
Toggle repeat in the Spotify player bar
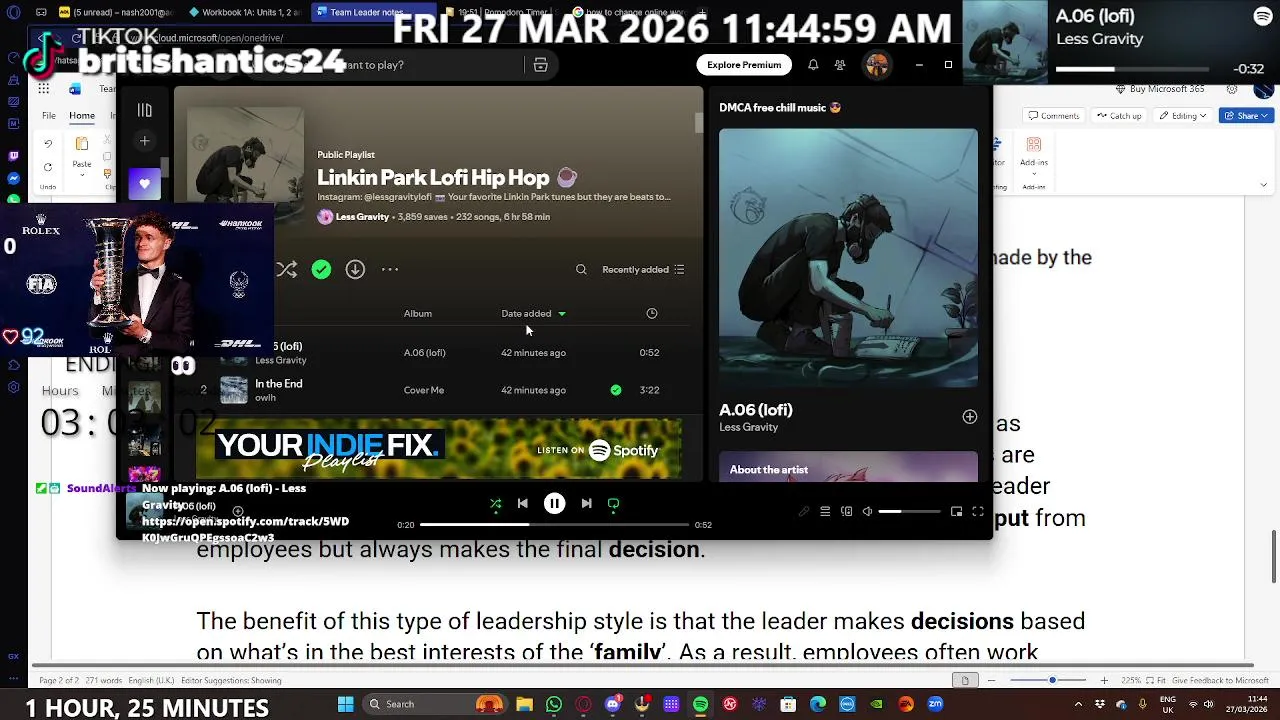(x=613, y=504)
